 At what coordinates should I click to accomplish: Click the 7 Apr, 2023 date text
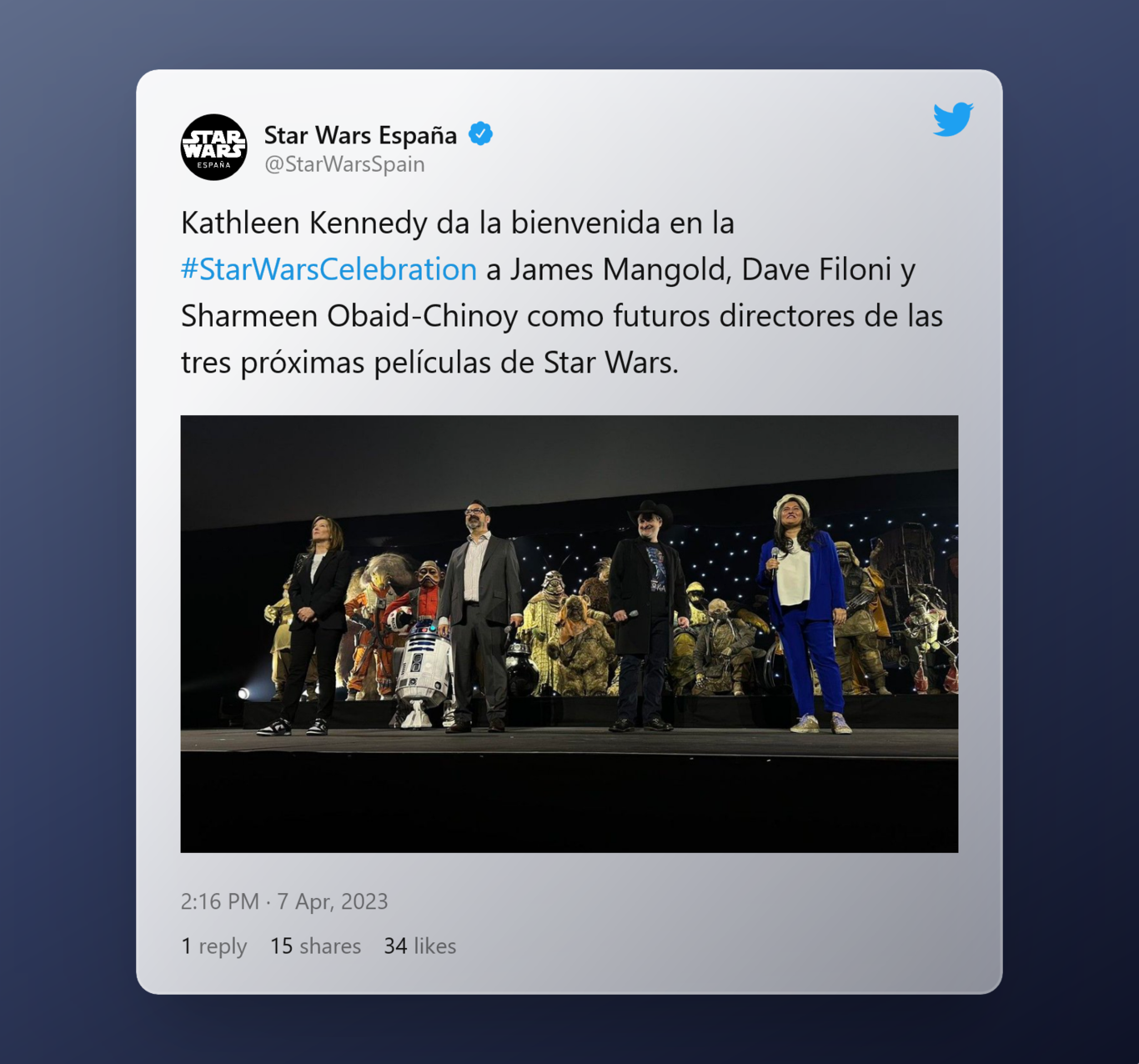(x=333, y=901)
